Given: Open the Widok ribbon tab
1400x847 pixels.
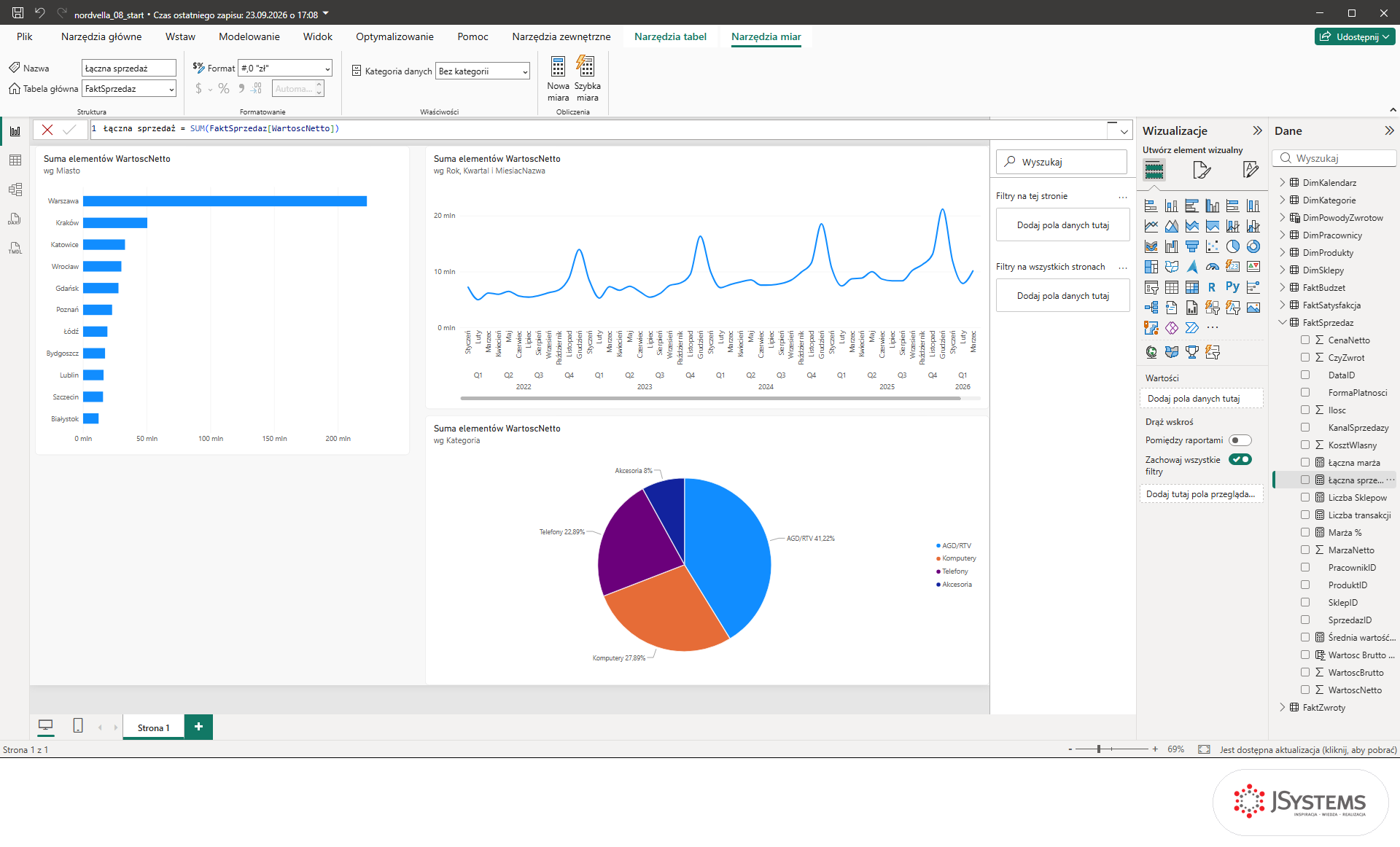Looking at the screenshot, I should coord(317,36).
